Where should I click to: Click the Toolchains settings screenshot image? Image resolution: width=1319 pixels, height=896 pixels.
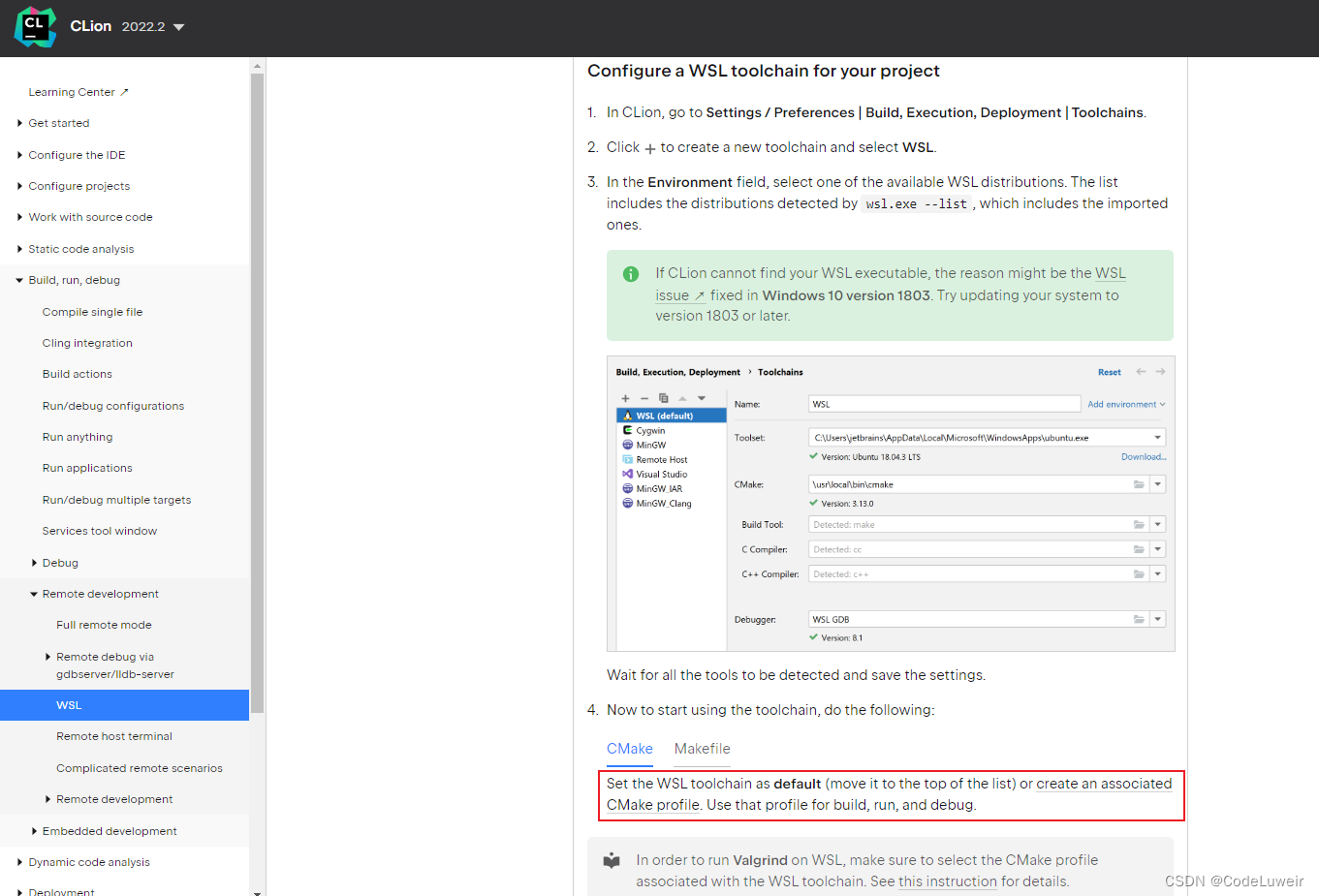[x=891, y=504]
